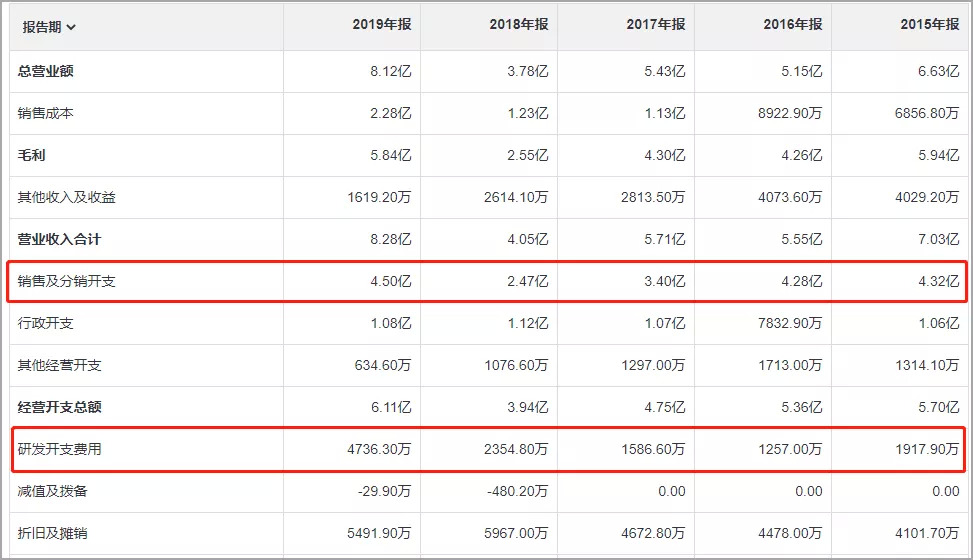Click the 2017年报 column header
973x560 pixels.
click(x=656, y=26)
